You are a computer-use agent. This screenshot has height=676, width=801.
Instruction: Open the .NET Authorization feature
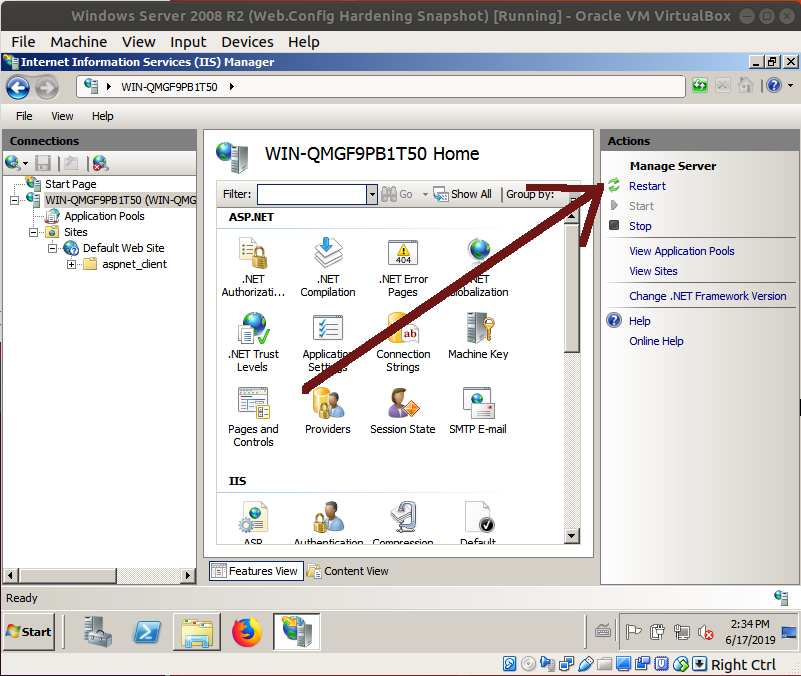[253, 267]
